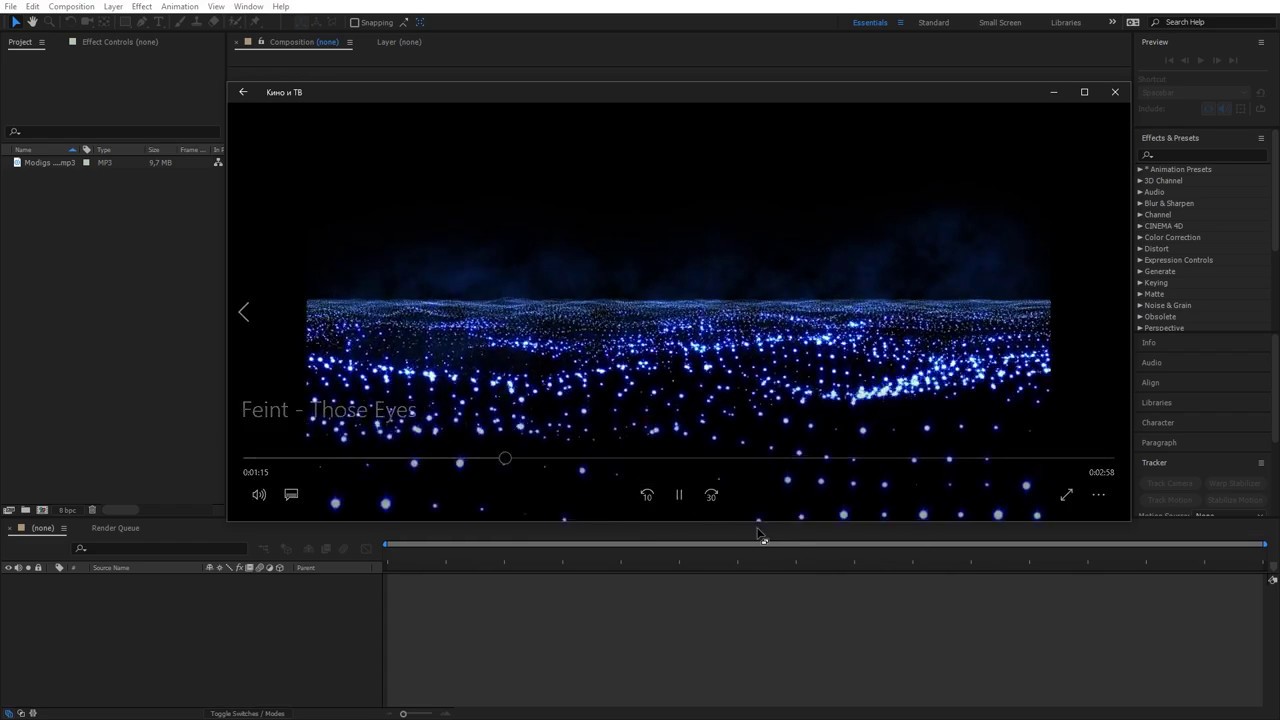Select the Zoom magnifier tool
The image size is (1280, 720).
(x=49, y=22)
